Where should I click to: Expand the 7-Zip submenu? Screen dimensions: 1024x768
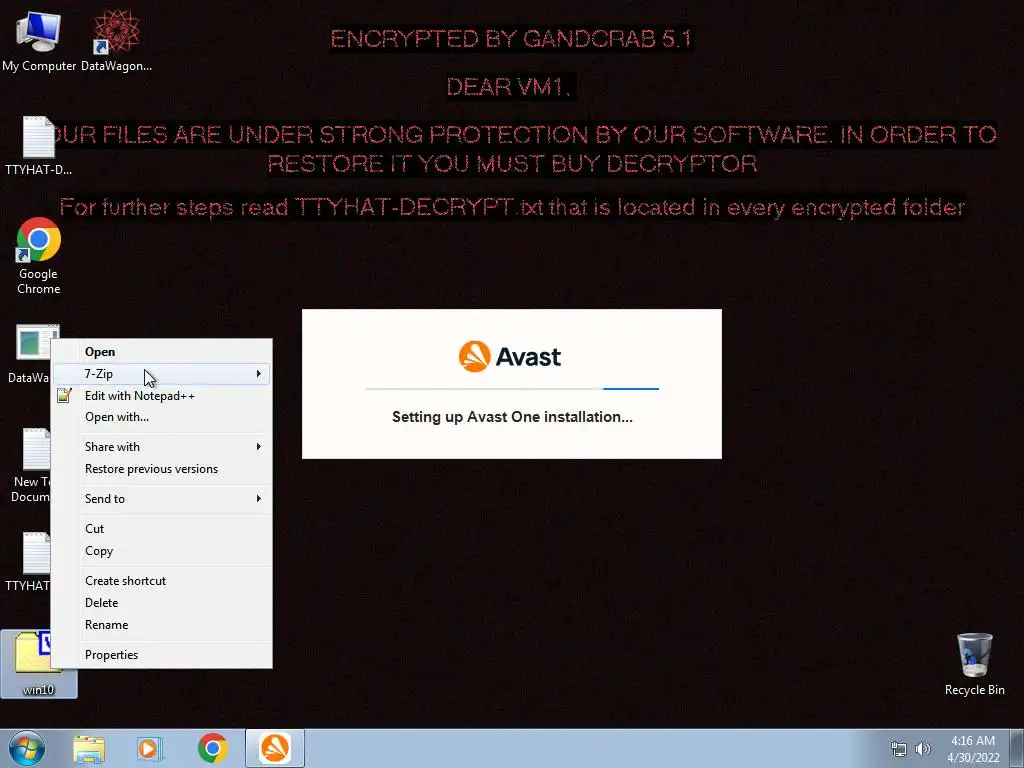tap(161, 374)
